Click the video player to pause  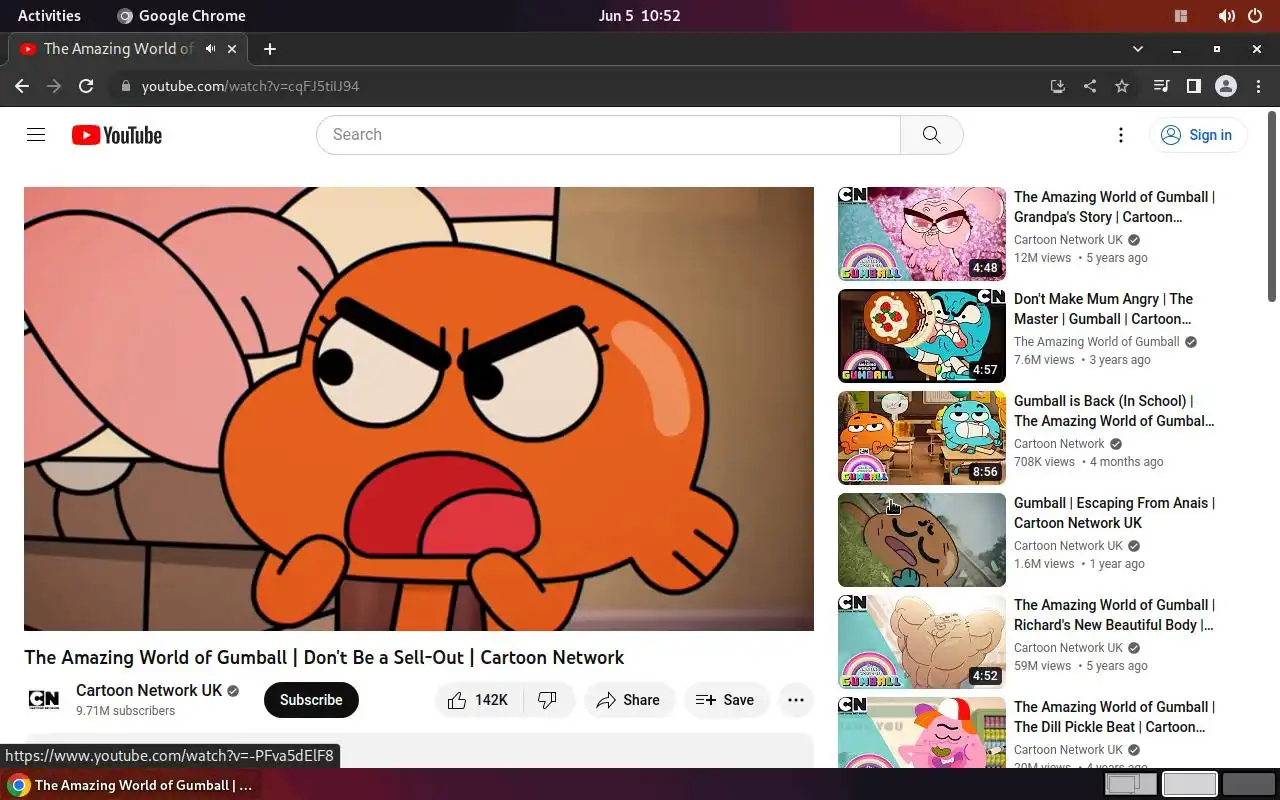pos(419,408)
